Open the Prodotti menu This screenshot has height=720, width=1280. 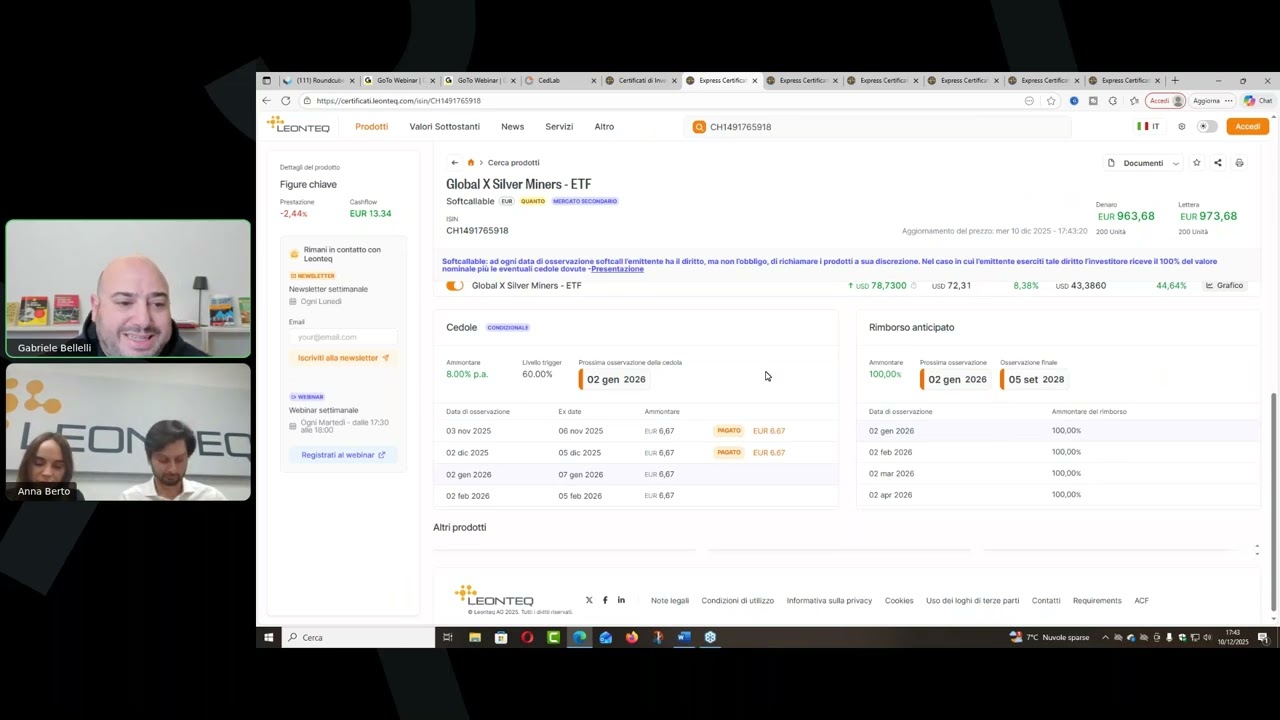click(x=372, y=127)
